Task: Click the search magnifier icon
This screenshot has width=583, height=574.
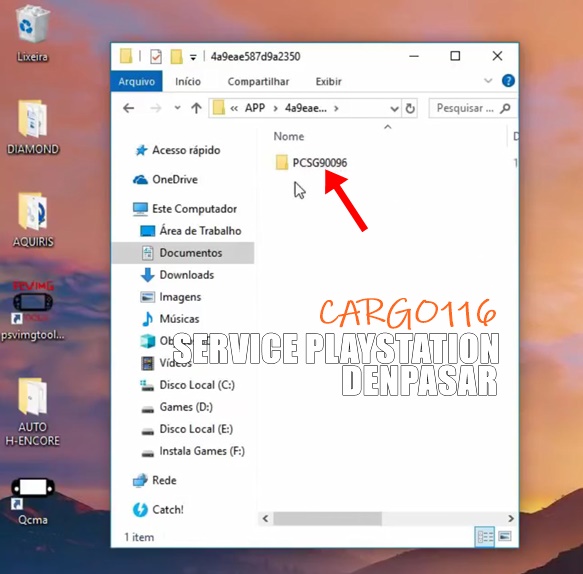Action: point(505,108)
